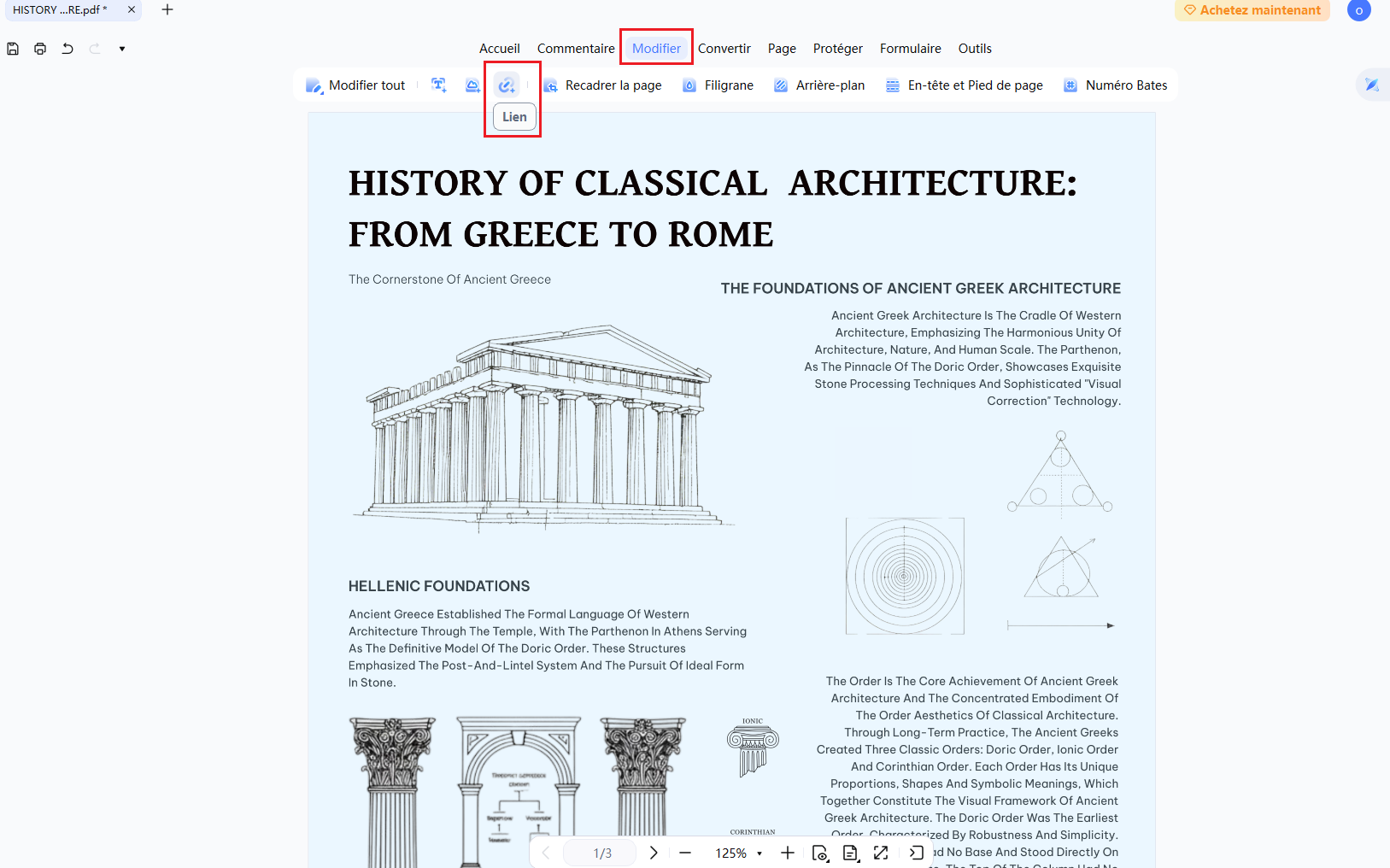Viewport: 1390px width, 868px height.
Task: Switch to the Convertir tab
Action: click(724, 49)
